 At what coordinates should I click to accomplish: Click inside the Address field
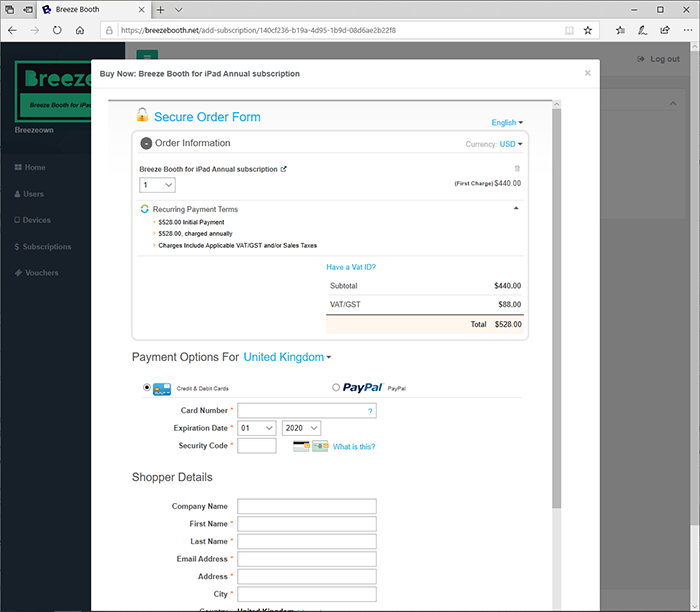tap(307, 576)
